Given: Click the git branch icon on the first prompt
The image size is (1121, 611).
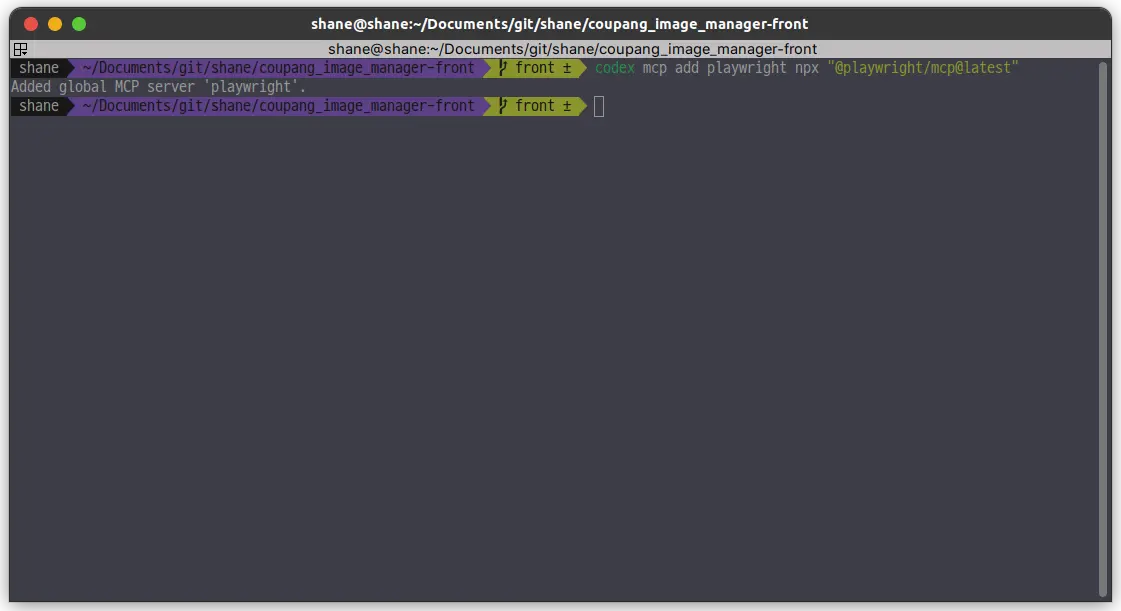Looking at the screenshot, I should tap(503, 68).
